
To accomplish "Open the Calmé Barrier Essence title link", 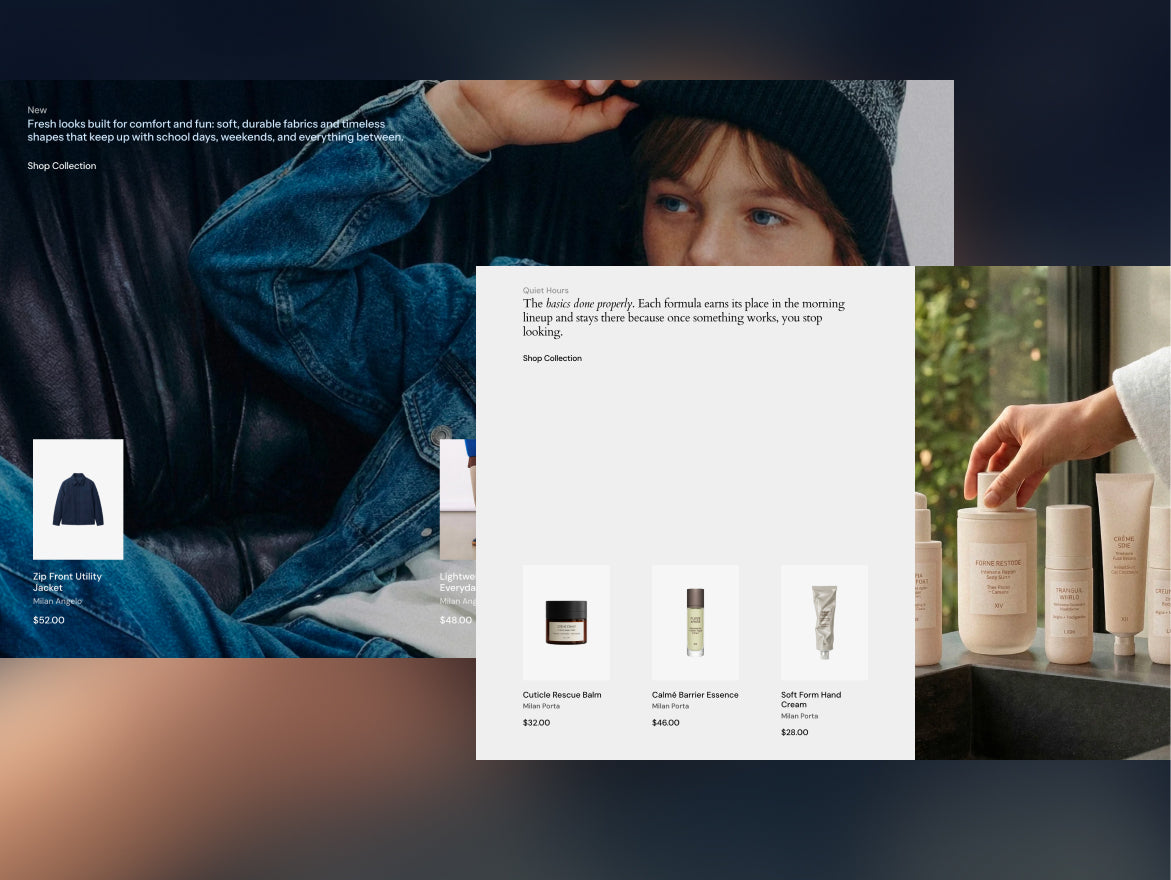I will 695,695.
